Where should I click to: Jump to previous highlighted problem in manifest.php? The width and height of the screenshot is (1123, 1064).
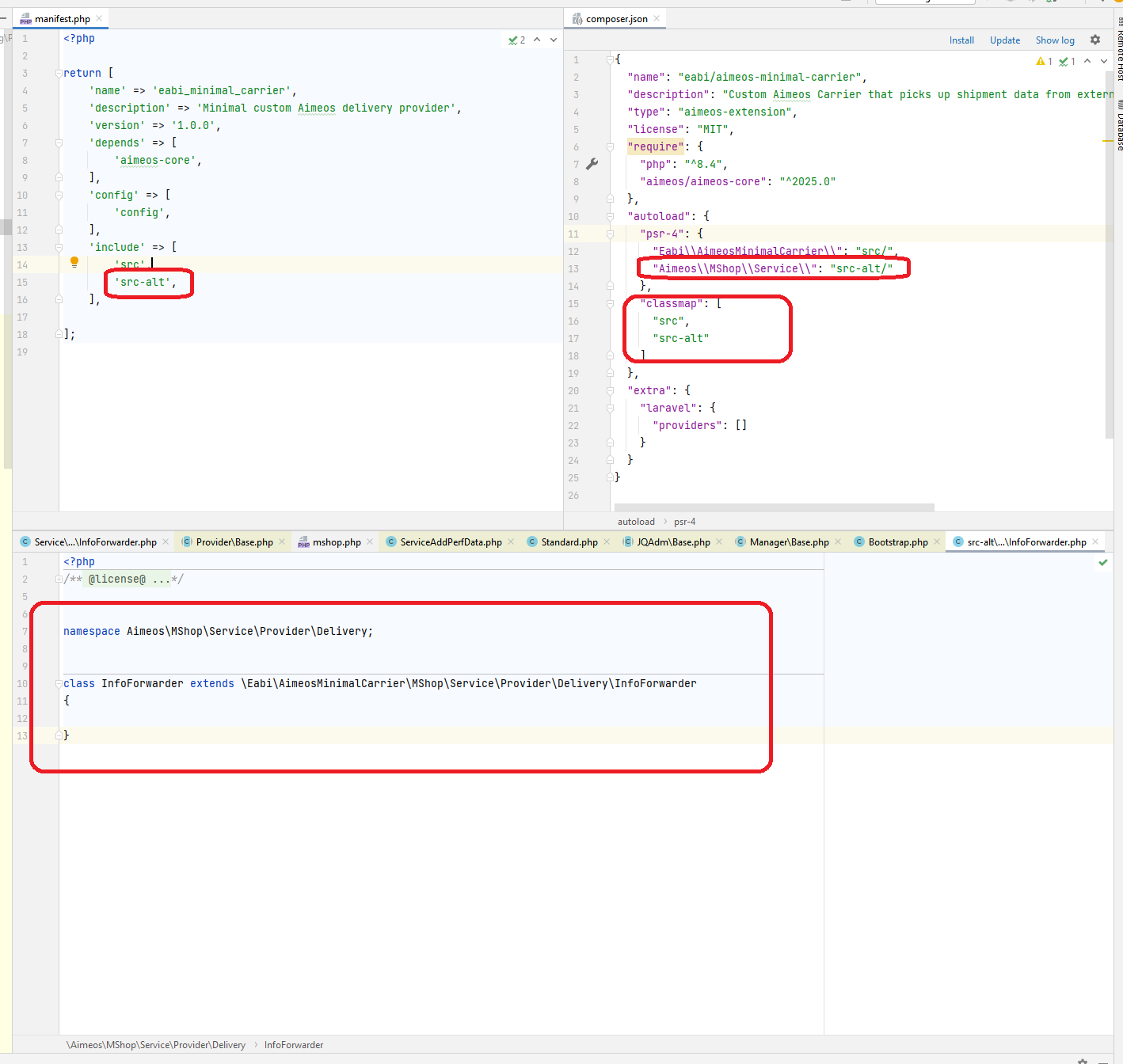click(x=537, y=40)
